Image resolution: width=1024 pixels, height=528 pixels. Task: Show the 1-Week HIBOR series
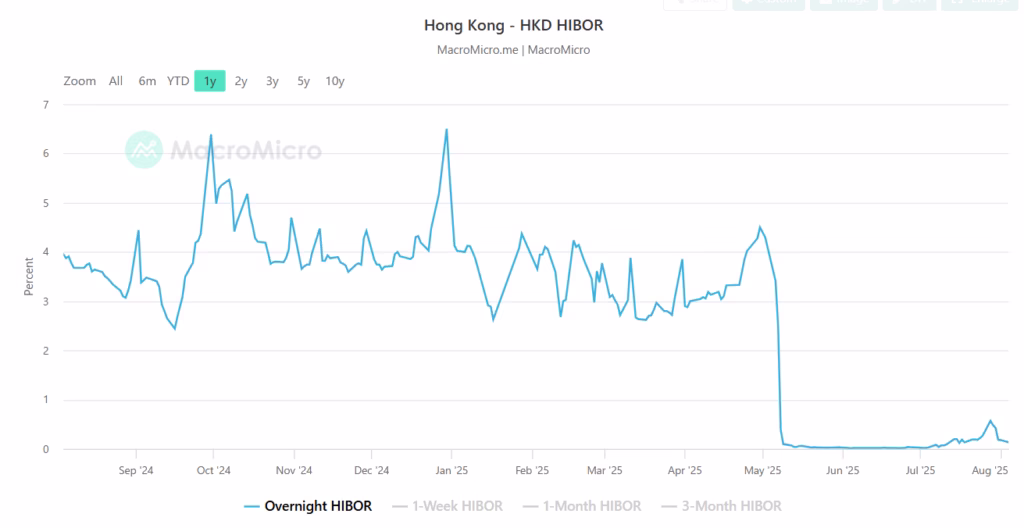click(447, 506)
